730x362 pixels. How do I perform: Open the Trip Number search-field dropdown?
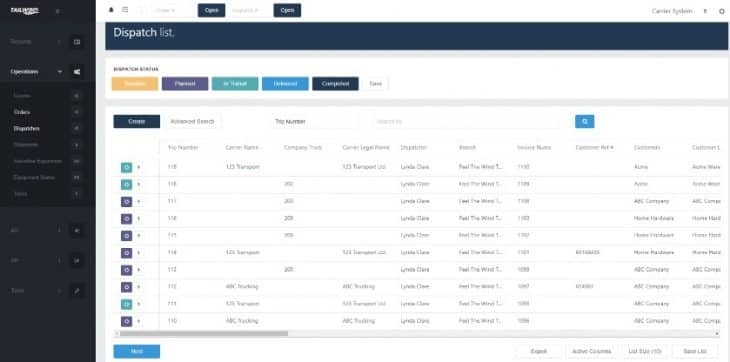315,121
